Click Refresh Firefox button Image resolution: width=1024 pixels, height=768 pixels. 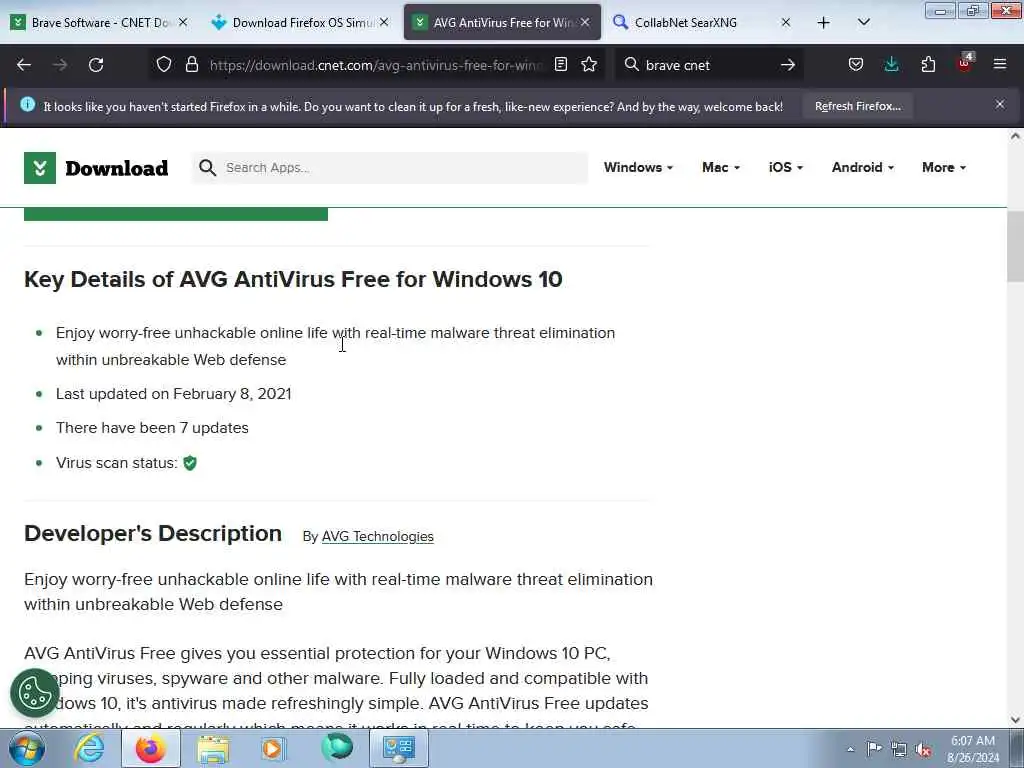pos(857,106)
